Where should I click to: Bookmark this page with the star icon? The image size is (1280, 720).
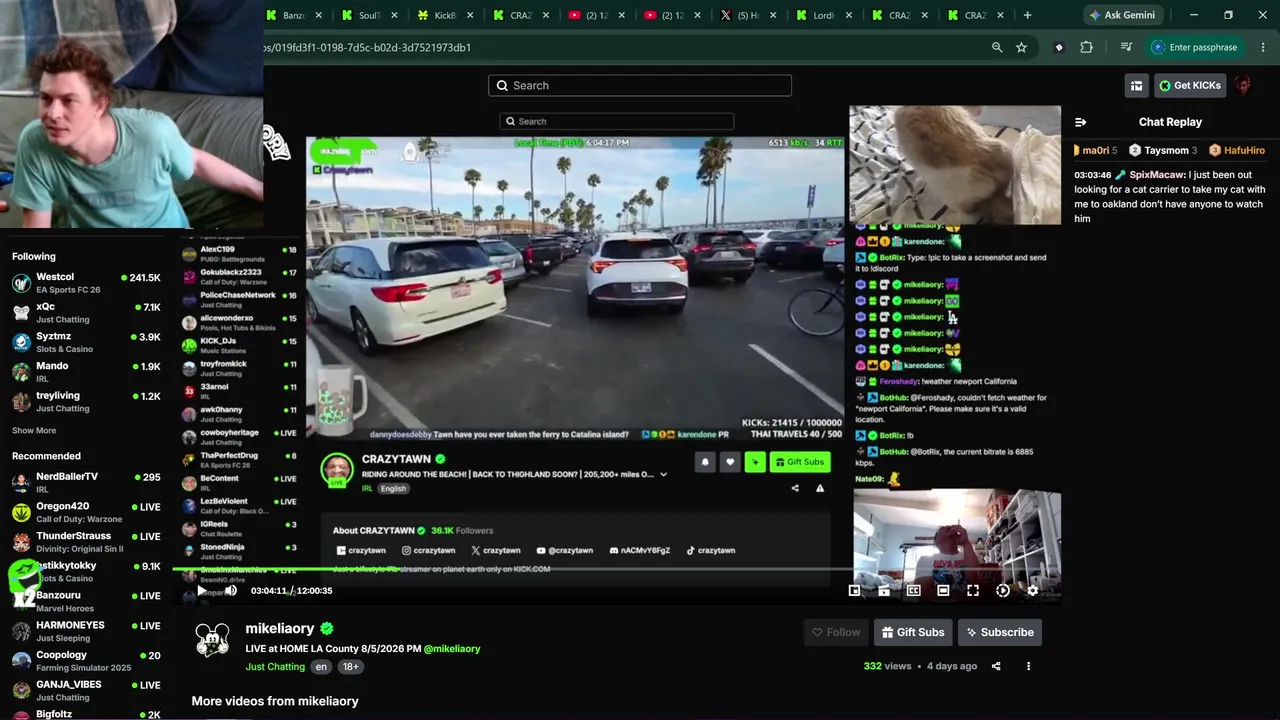coord(1021,47)
